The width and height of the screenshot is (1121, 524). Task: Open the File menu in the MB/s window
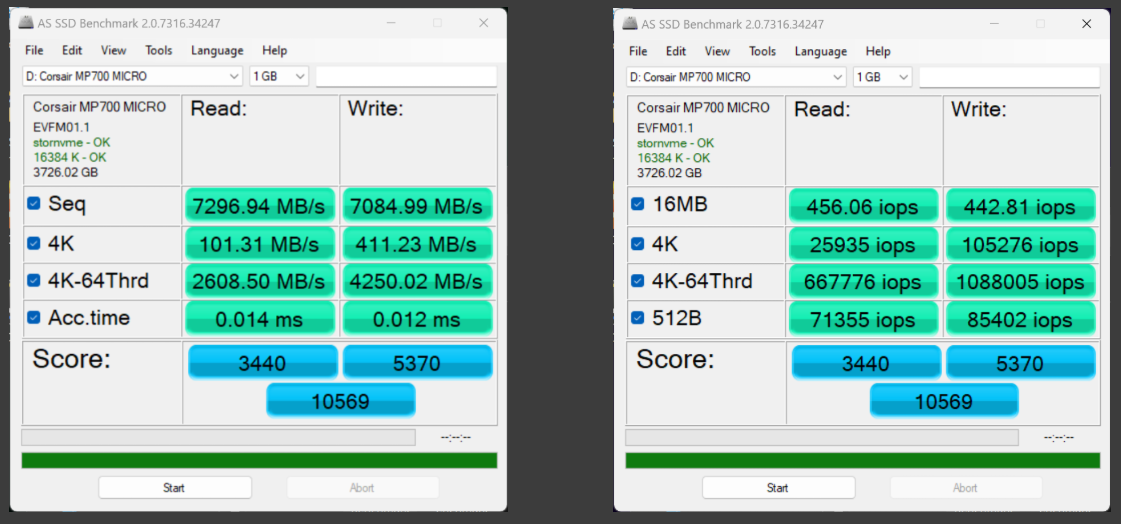click(34, 50)
